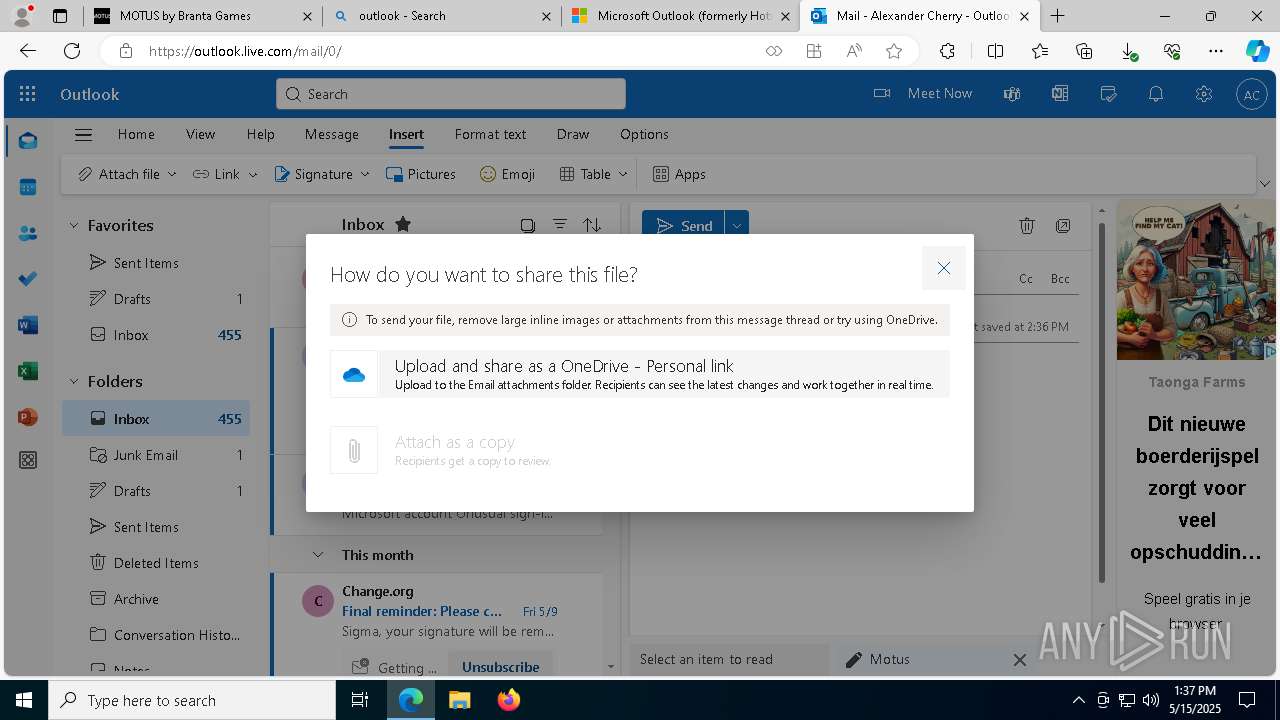Send the email draft
Screen dimensions: 1280x720
pyautogui.click(x=683, y=226)
